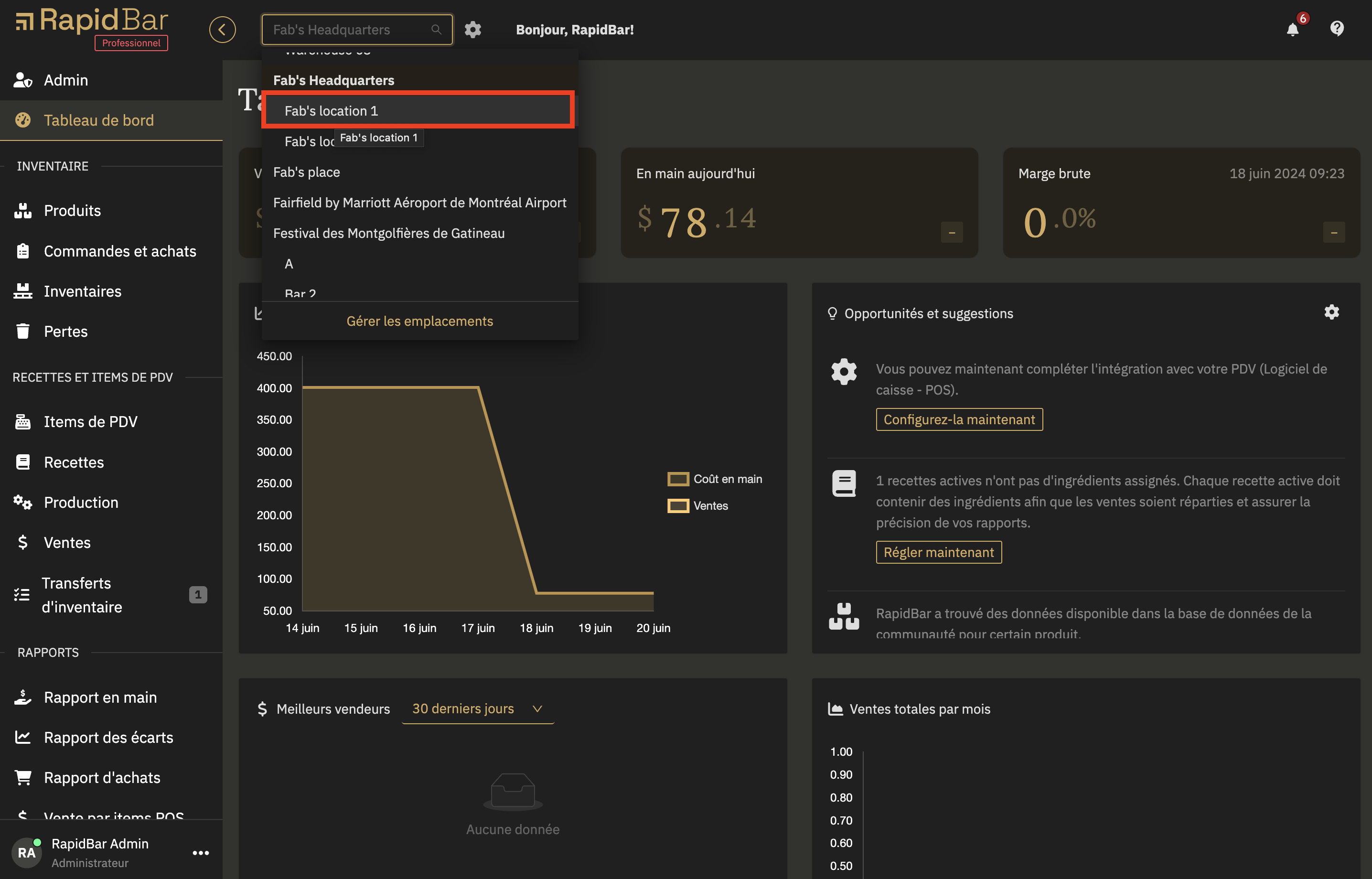Open user menu three dots
Viewport: 1372px width, 879px height.
point(201,853)
